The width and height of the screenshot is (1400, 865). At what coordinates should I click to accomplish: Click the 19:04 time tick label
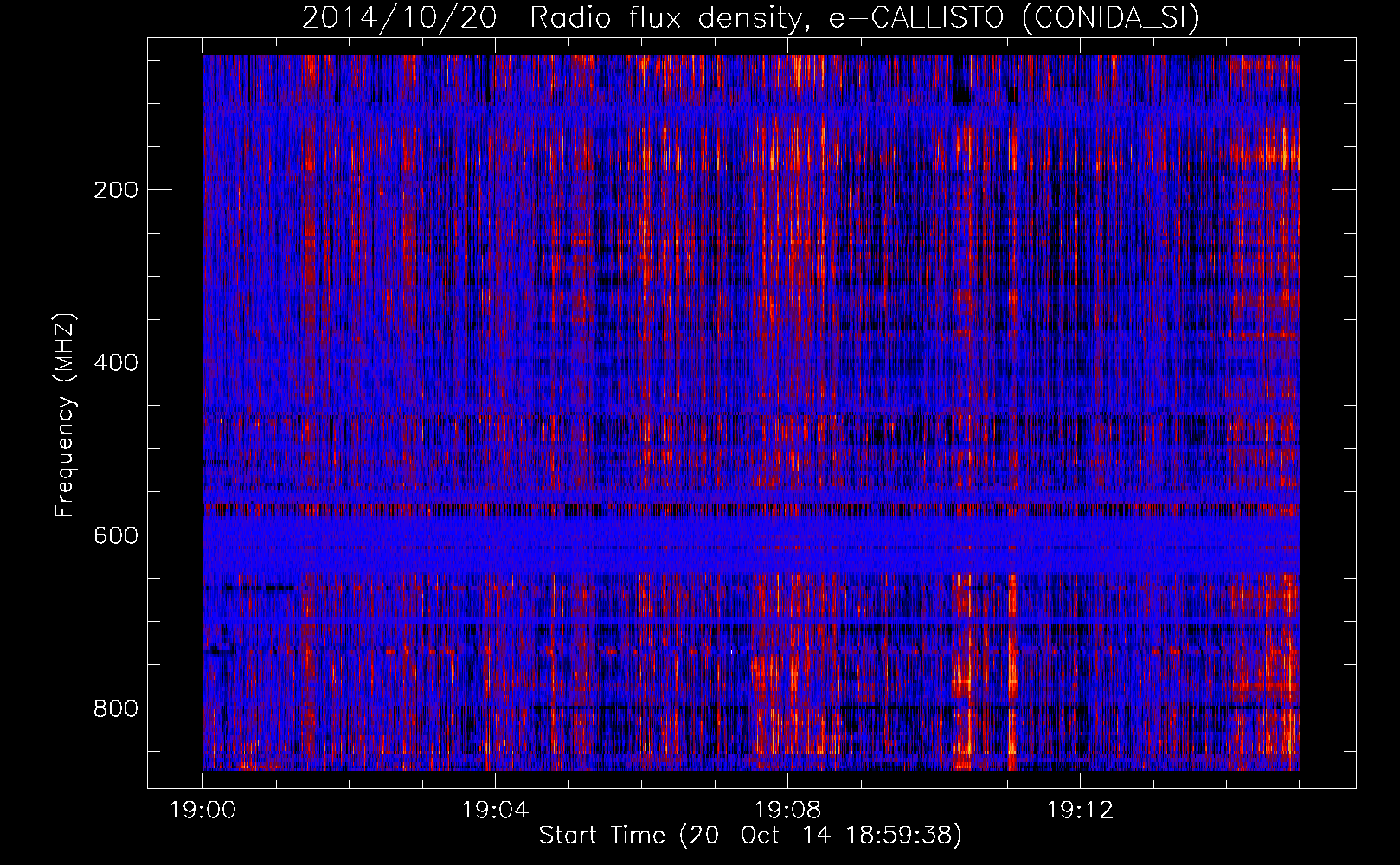tap(496, 811)
